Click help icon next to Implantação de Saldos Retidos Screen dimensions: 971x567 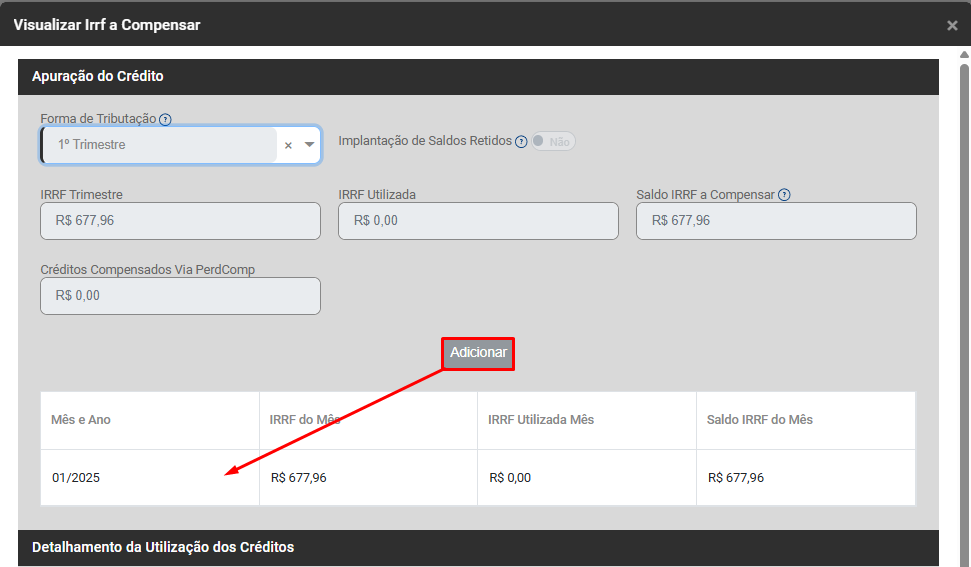tap(521, 142)
